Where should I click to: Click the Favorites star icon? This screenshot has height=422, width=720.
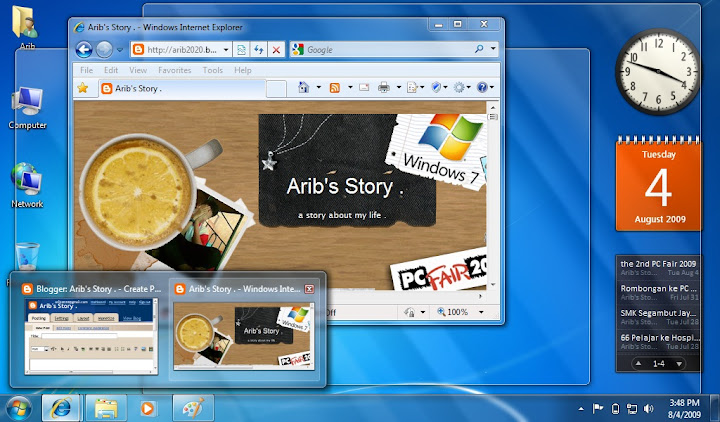point(83,88)
